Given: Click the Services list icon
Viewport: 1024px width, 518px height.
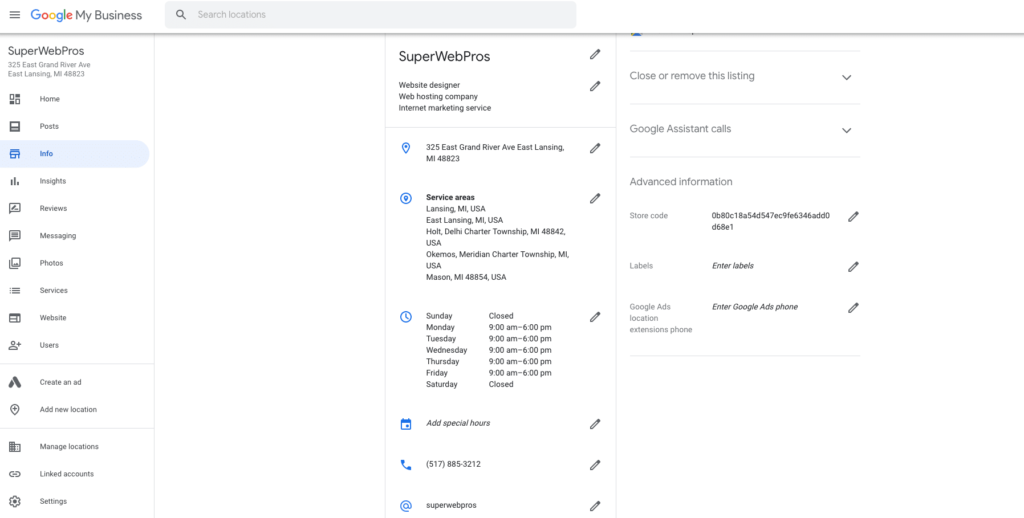Looking at the screenshot, I should point(14,291).
